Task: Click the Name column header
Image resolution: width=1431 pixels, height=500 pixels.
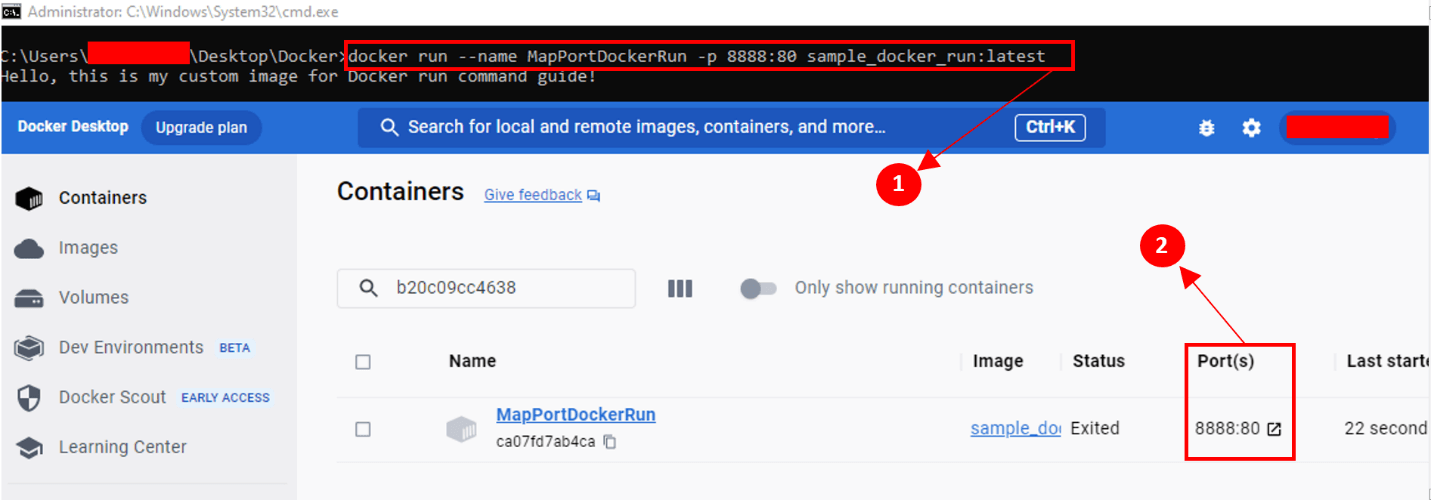Action: click(x=472, y=361)
